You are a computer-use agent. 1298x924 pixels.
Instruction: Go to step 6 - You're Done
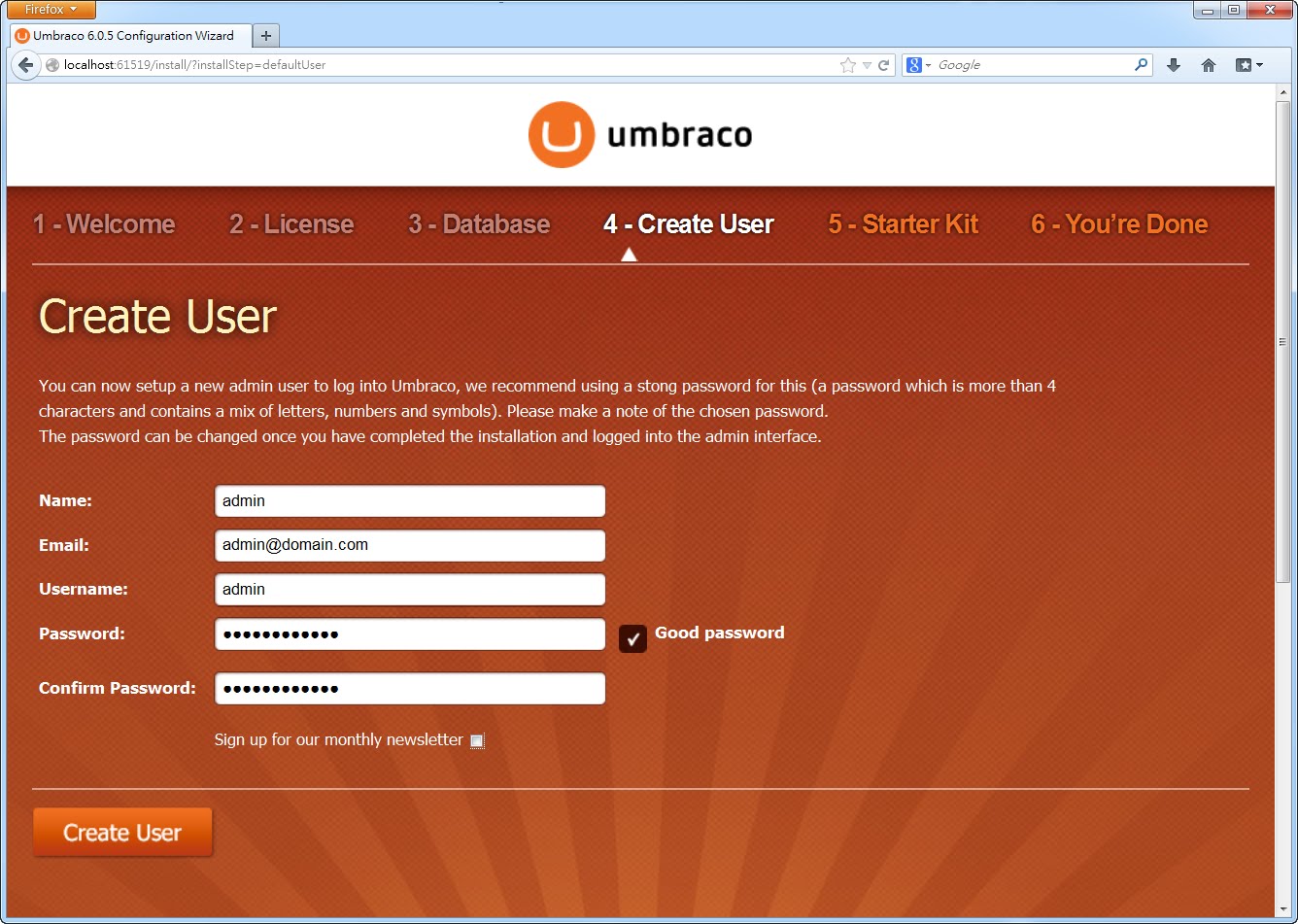point(1119,224)
